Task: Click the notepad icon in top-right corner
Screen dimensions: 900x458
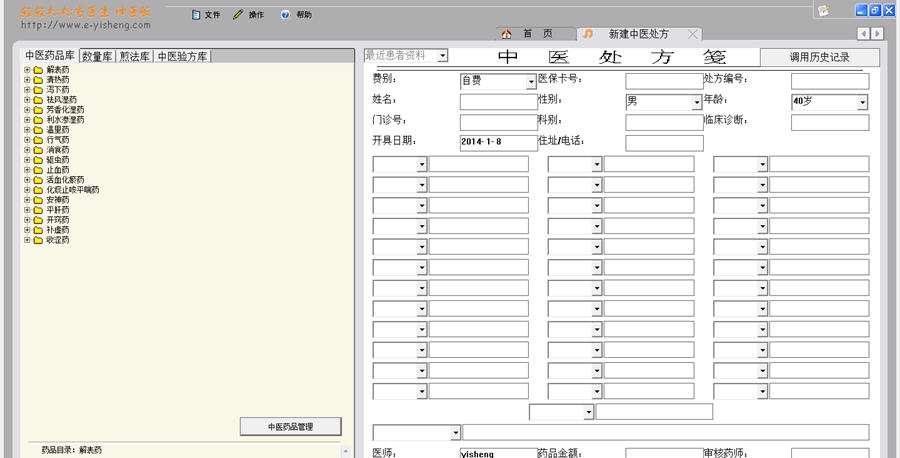Action: (x=824, y=10)
